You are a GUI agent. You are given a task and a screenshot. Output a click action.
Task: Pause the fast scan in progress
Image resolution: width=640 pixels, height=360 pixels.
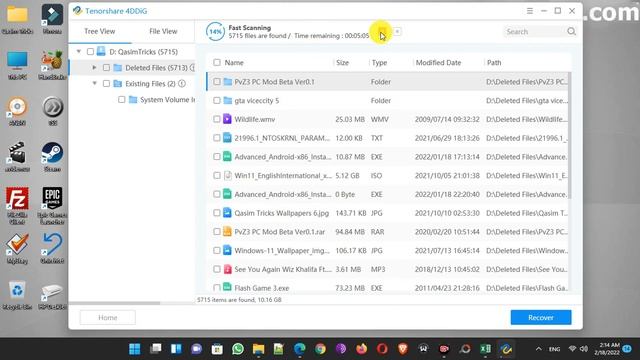382,31
